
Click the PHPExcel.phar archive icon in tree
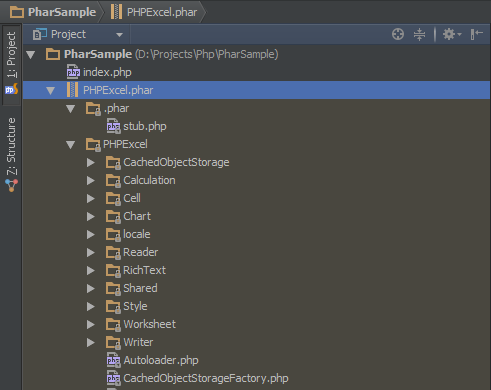pyautogui.click(x=72, y=90)
